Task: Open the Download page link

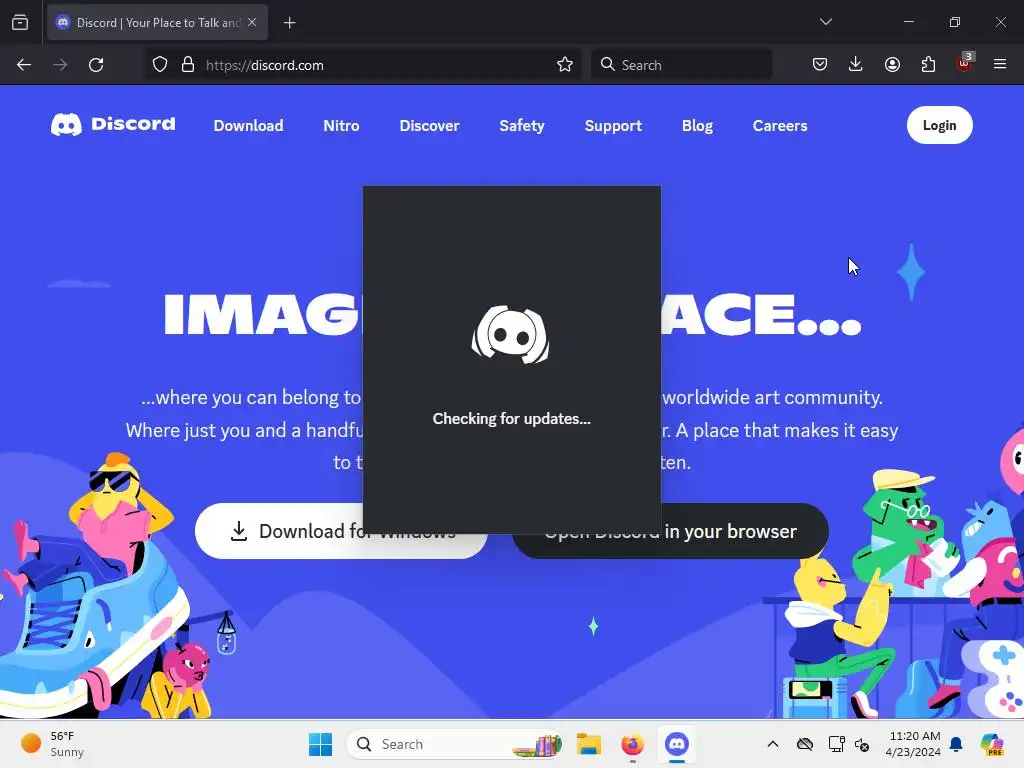Action: 248,125
